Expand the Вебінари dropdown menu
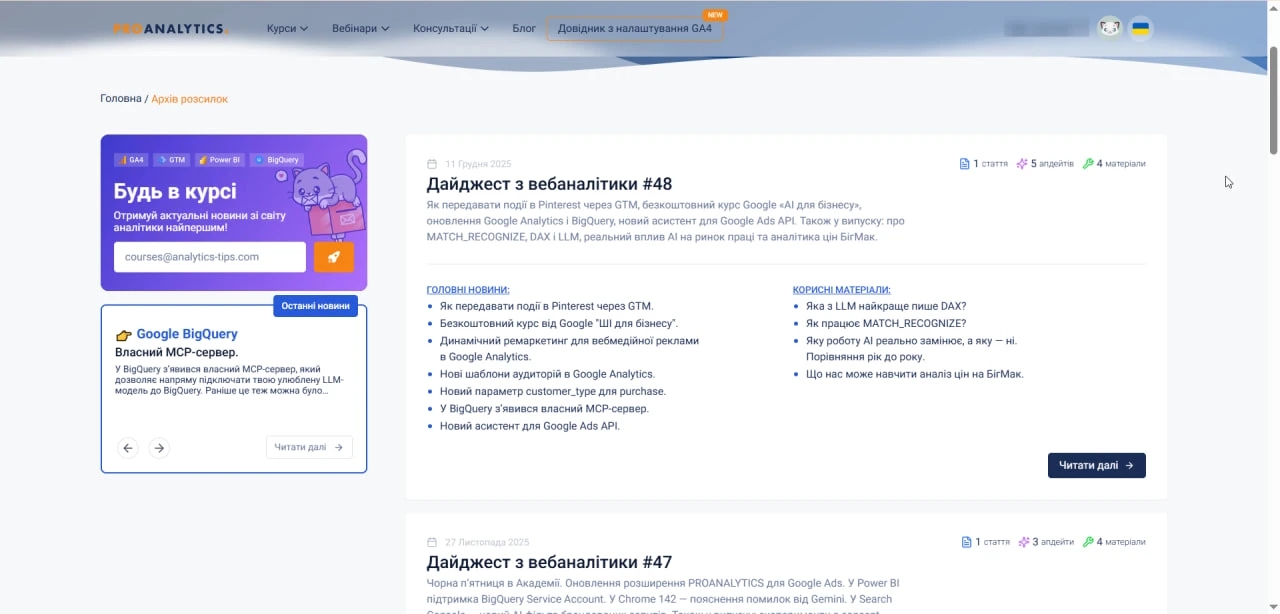Screen dimensions: 1280x614 360,29
